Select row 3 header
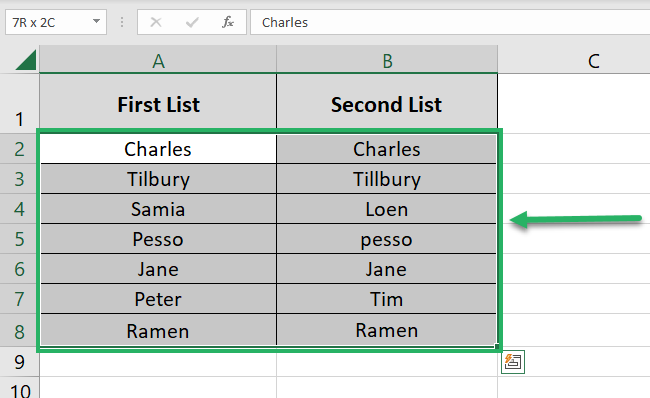The image size is (650, 398). pos(19,179)
